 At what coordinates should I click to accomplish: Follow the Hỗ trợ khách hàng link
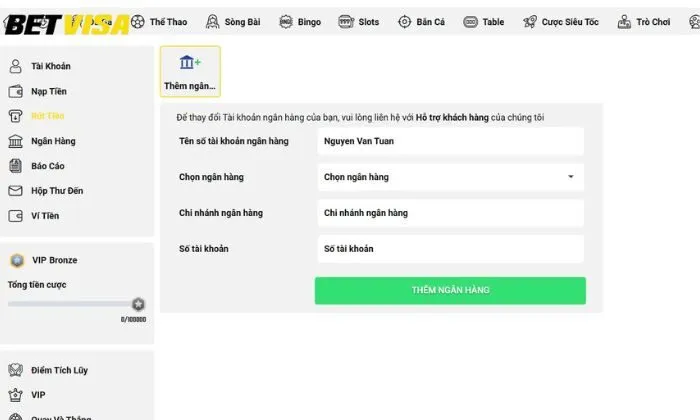(x=452, y=118)
